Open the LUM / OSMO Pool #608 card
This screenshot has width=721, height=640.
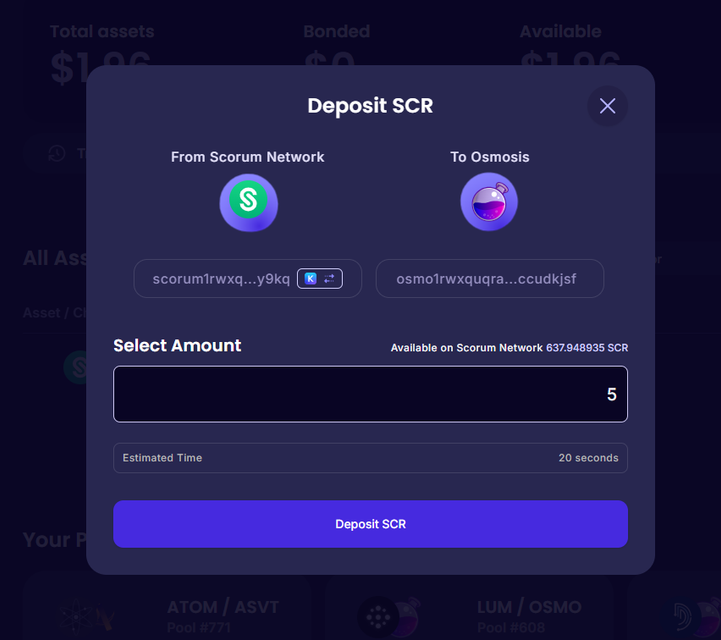[469, 607]
